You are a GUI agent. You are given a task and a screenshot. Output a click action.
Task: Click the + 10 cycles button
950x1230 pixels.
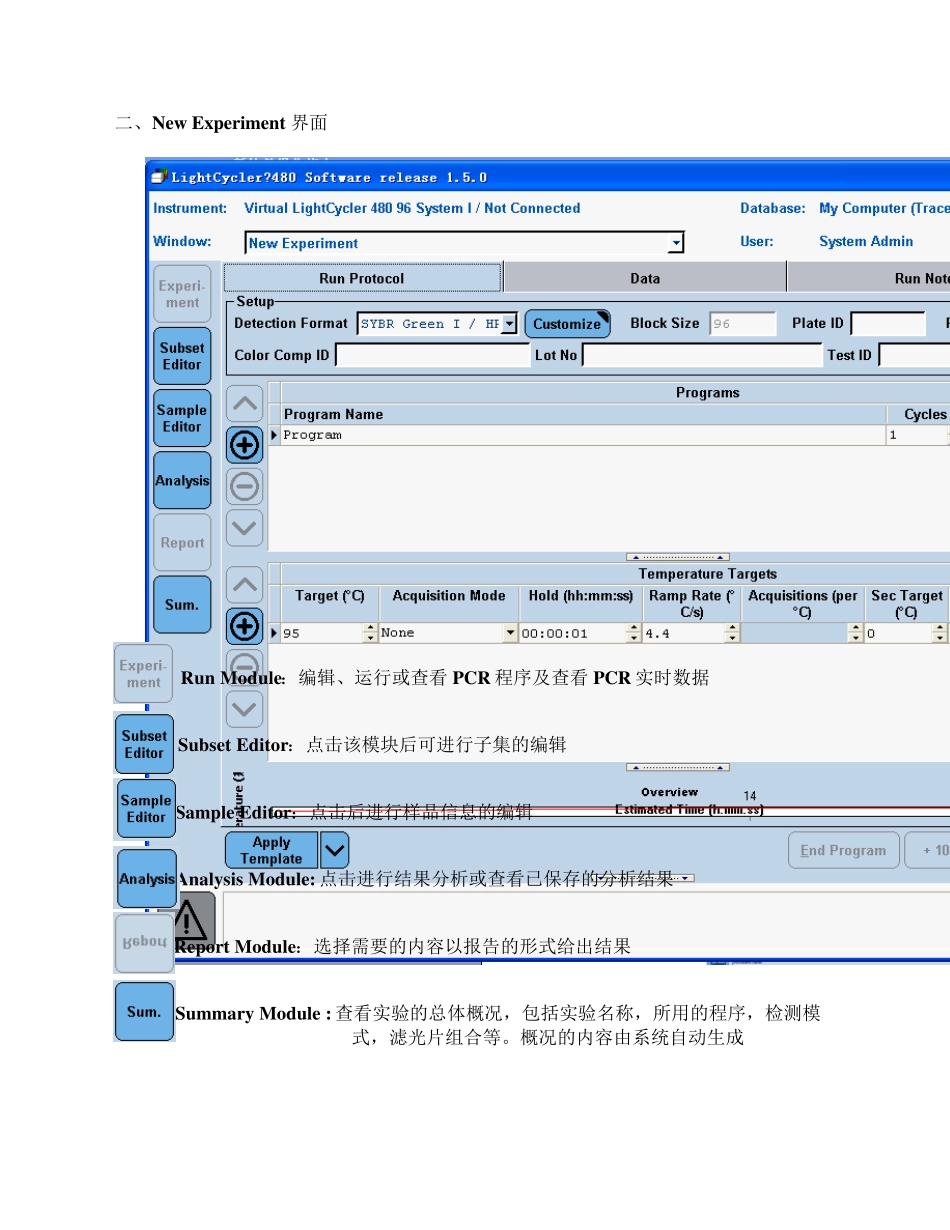(928, 851)
